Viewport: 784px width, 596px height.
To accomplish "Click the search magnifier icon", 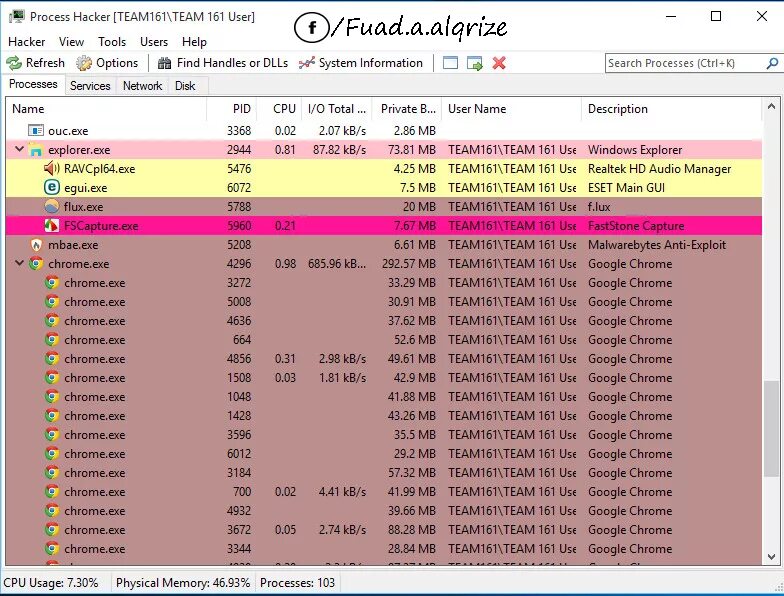I will pos(772,63).
